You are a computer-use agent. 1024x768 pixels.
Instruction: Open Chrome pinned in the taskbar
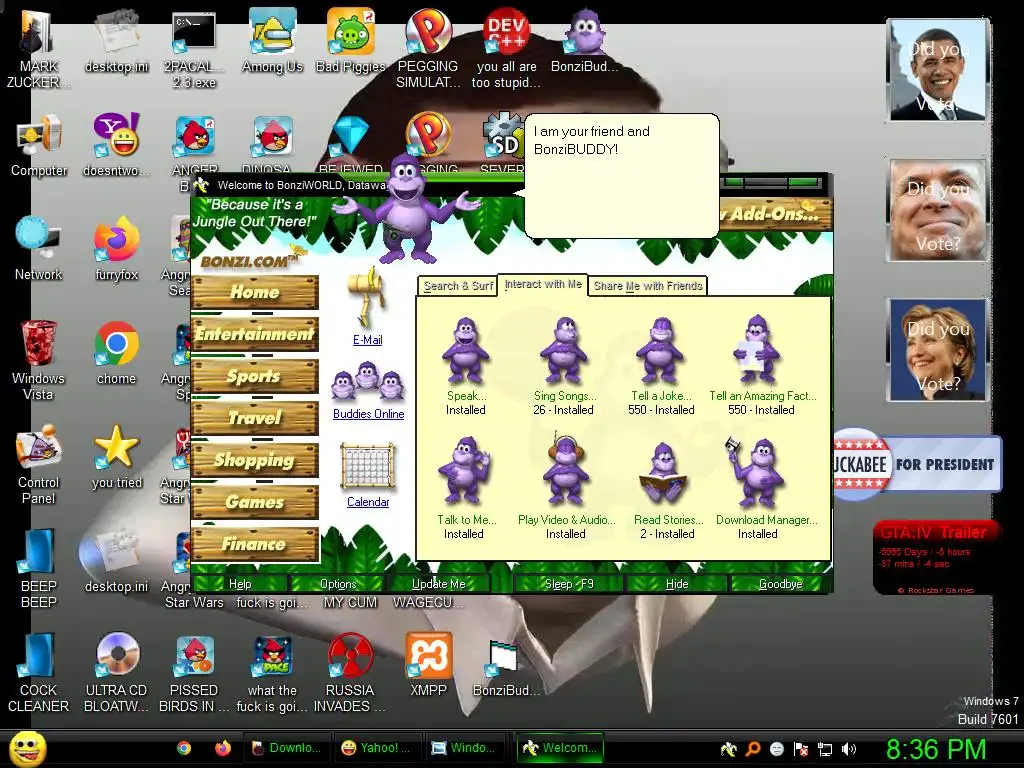click(184, 748)
